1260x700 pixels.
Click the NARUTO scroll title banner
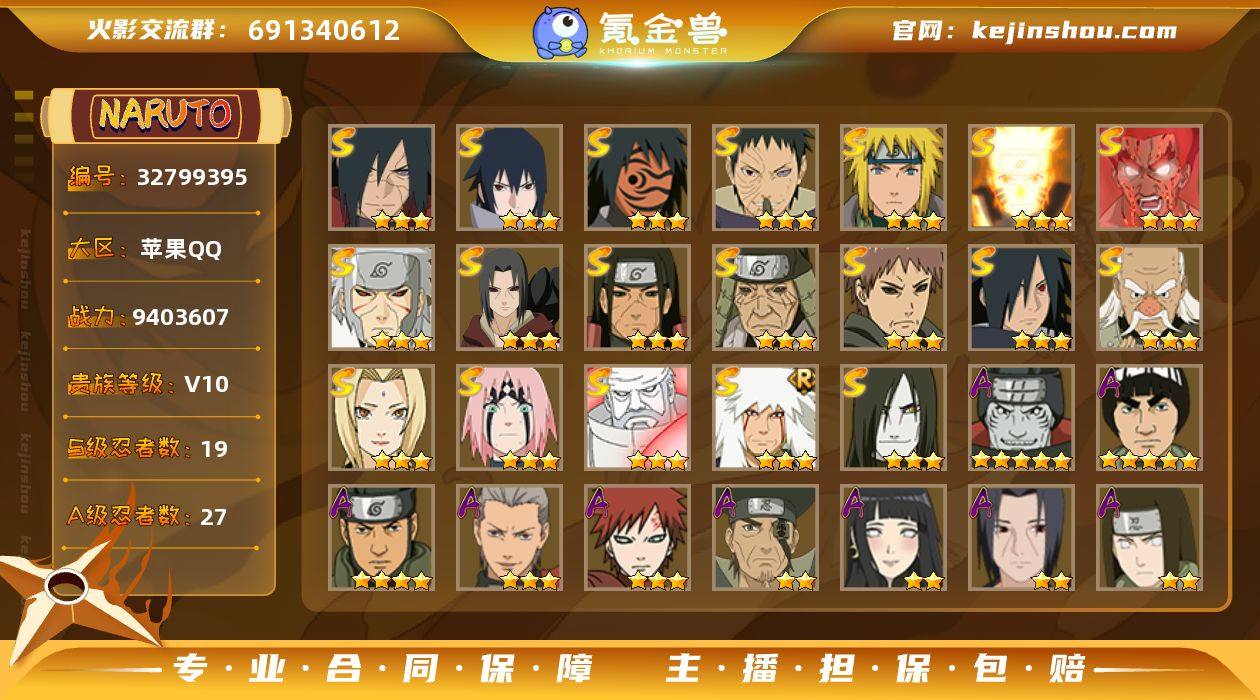click(x=165, y=115)
